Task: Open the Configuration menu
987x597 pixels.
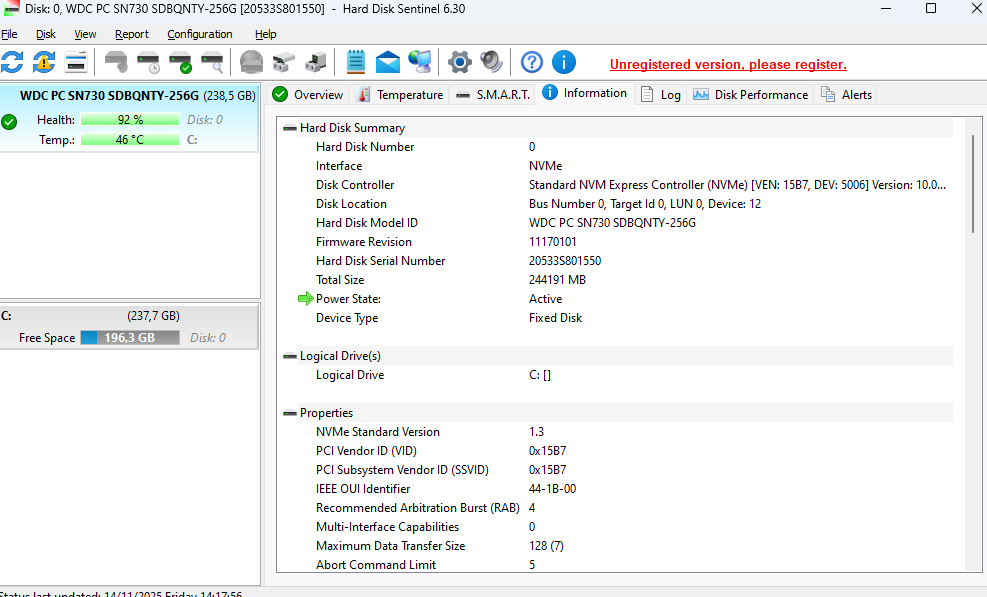Action: [x=200, y=34]
